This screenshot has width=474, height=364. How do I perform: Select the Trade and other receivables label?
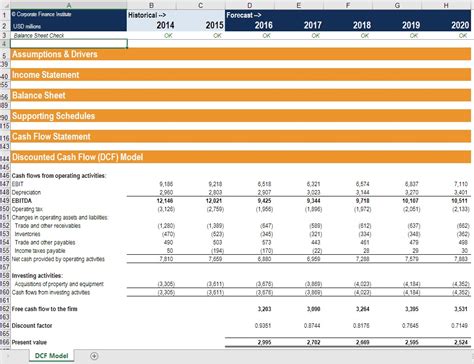[x=48, y=226]
